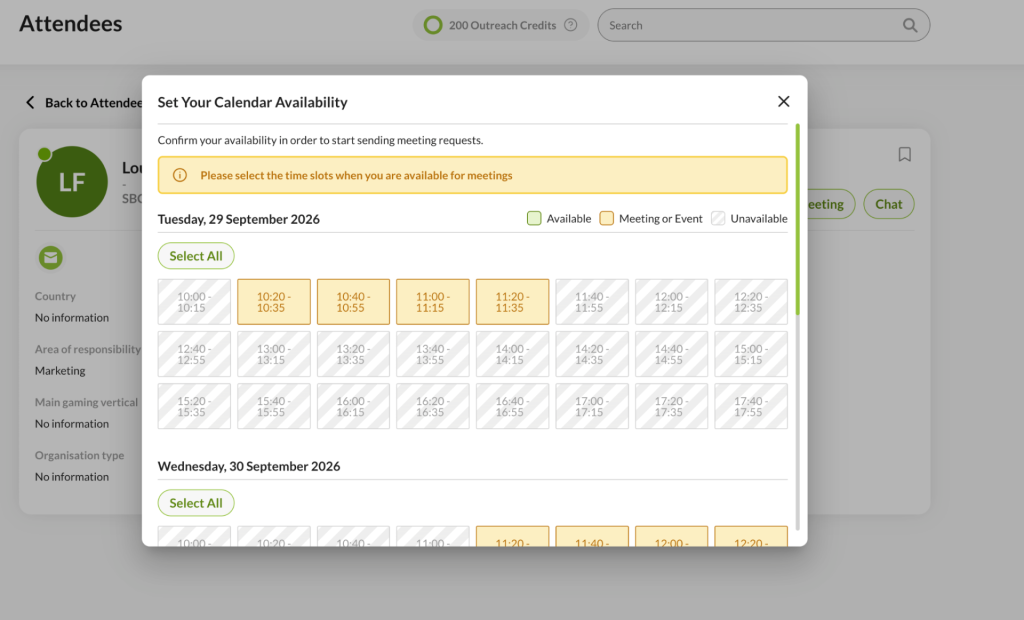The height and width of the screenshot is (620, 1024).
Task: Toggle Tuesday 12:40 - 12:55 time slot
Action: tap(194, 354)
